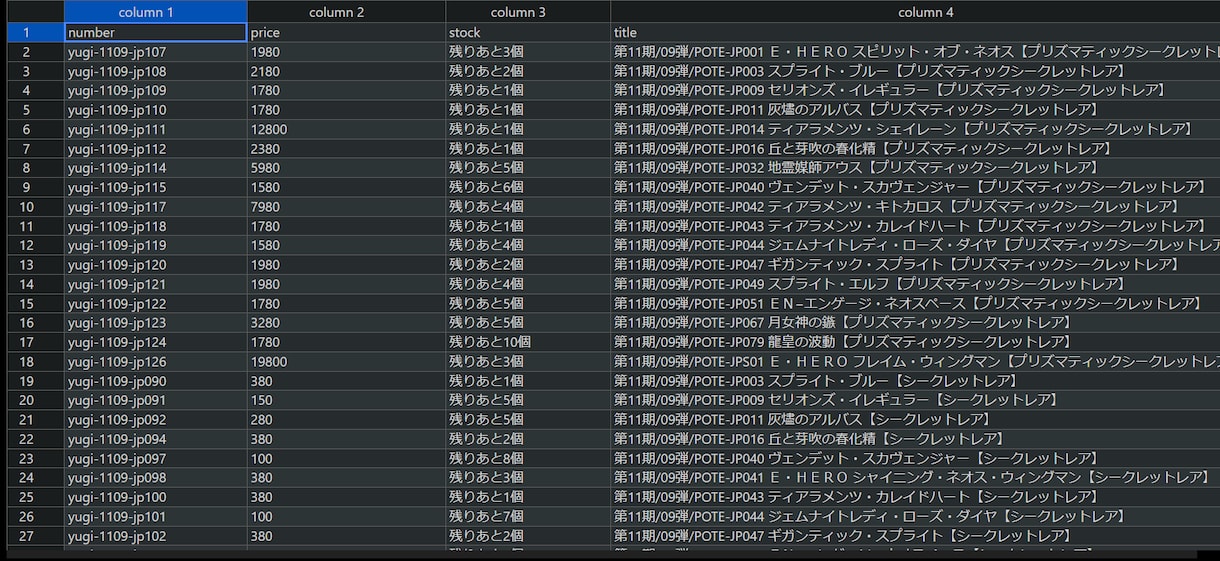Click the 'title' header cell
This screenshot has height=561, width=1220.
pos(915,32)
